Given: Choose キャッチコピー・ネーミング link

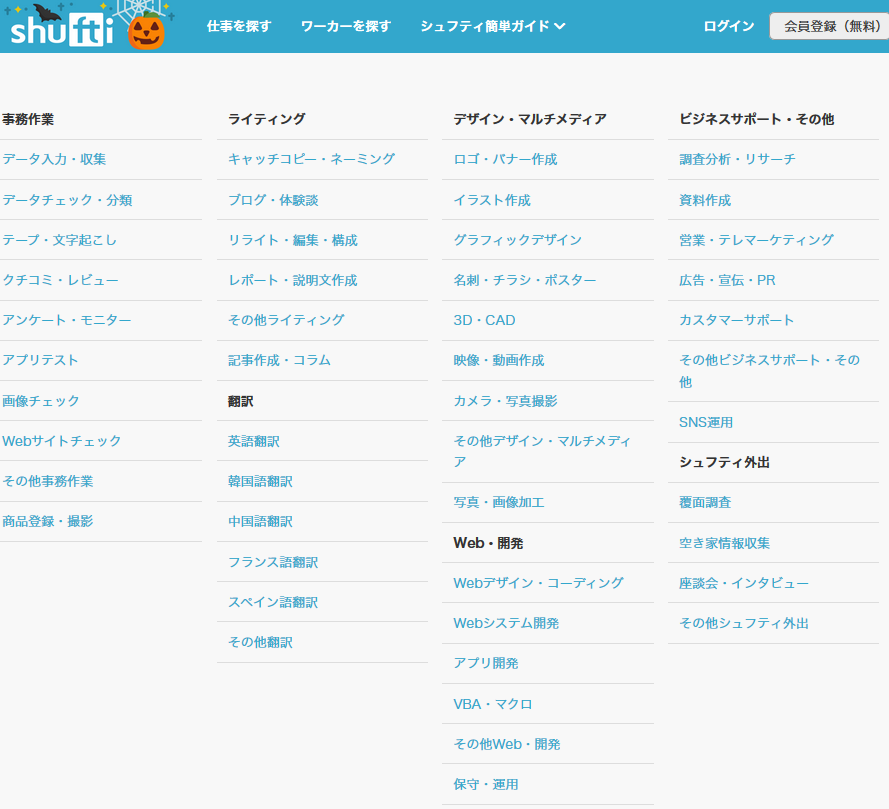Looking at the screenshot, I should 311,159.
